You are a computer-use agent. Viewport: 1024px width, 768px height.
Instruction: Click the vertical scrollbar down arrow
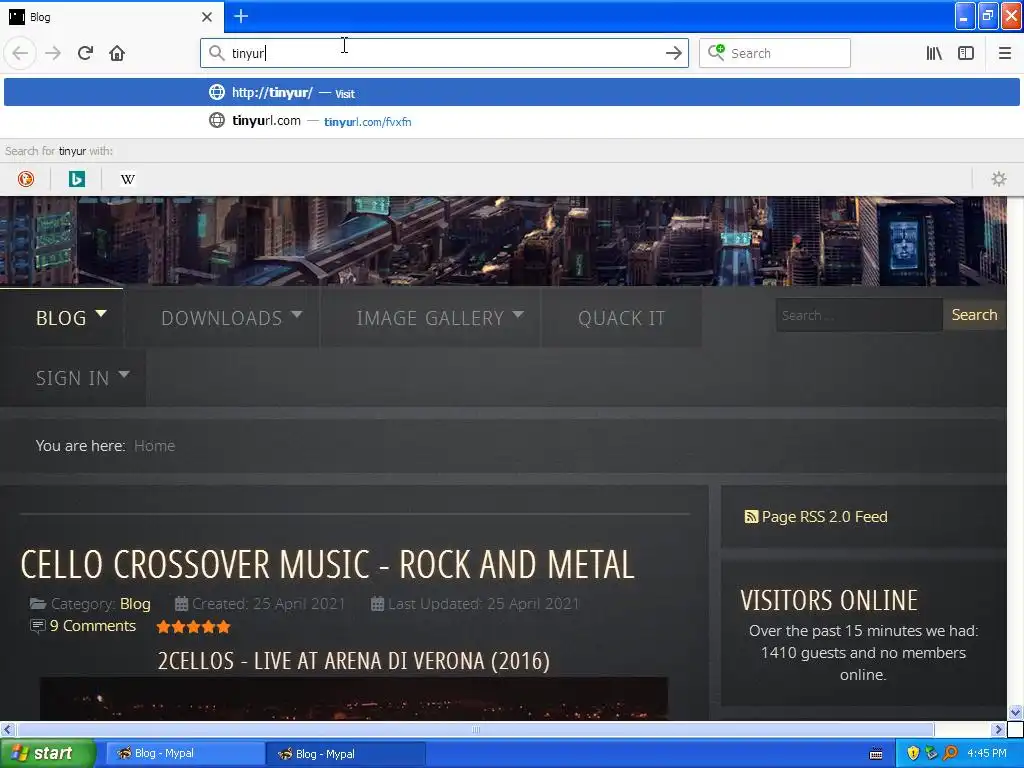point(1015,712)
